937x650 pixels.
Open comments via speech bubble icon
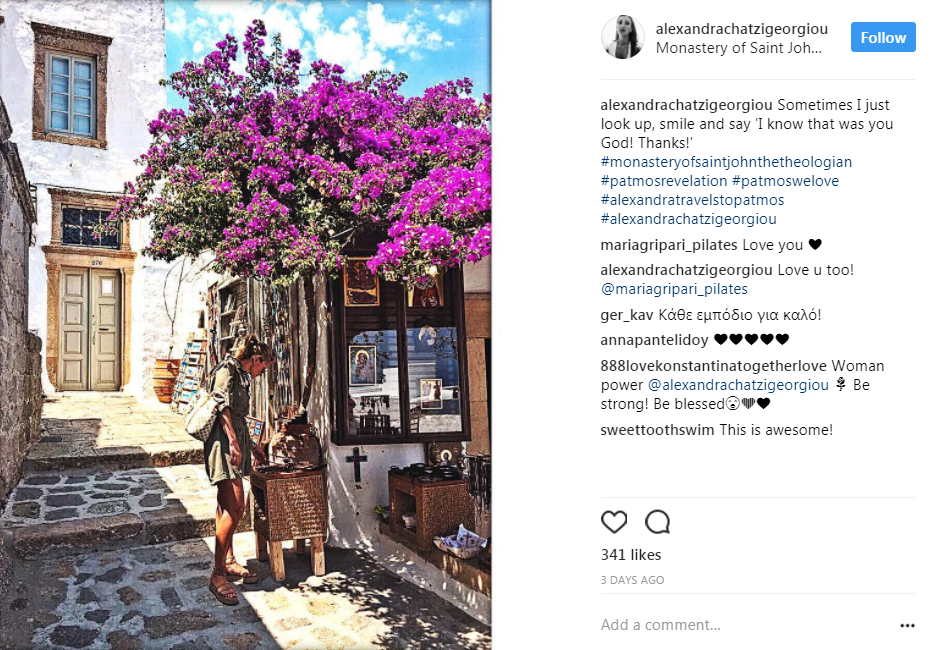[657, 522]
